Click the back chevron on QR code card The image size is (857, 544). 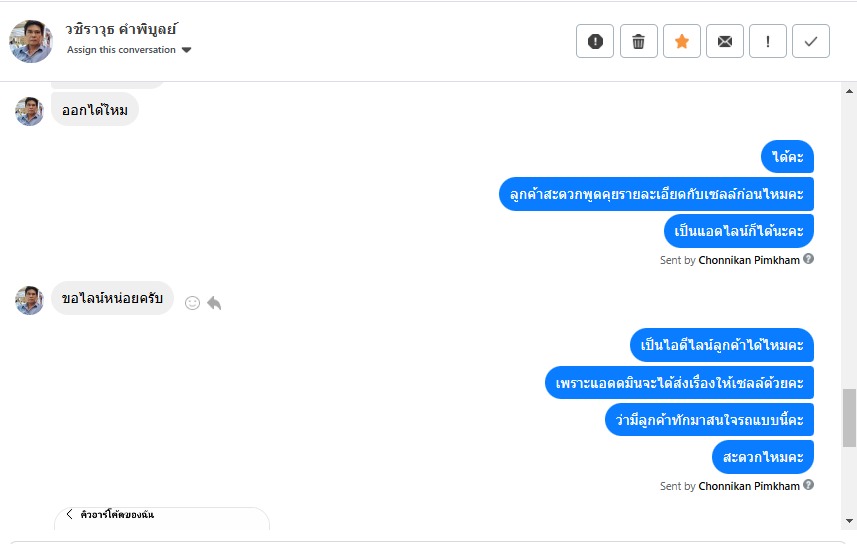(x=69, y=514)
